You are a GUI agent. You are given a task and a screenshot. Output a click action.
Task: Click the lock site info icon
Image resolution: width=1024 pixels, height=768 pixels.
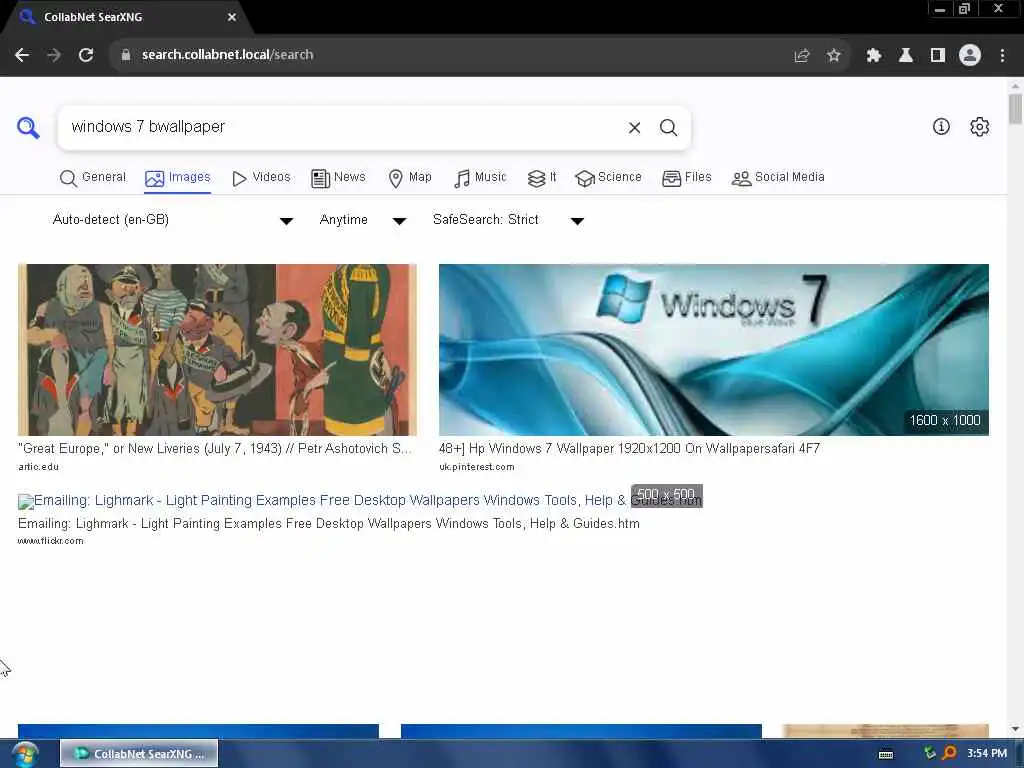(x=126, y=55)
